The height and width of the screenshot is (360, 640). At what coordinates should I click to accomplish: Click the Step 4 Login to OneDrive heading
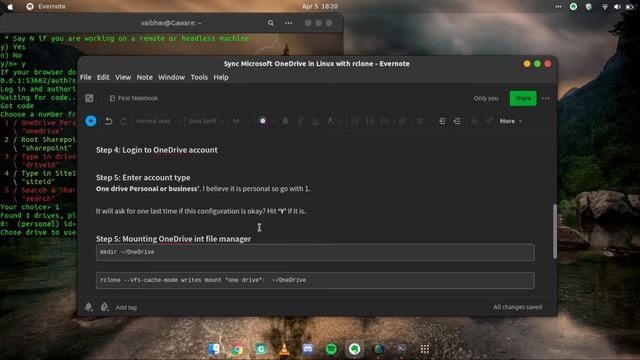tap(157, 150)
